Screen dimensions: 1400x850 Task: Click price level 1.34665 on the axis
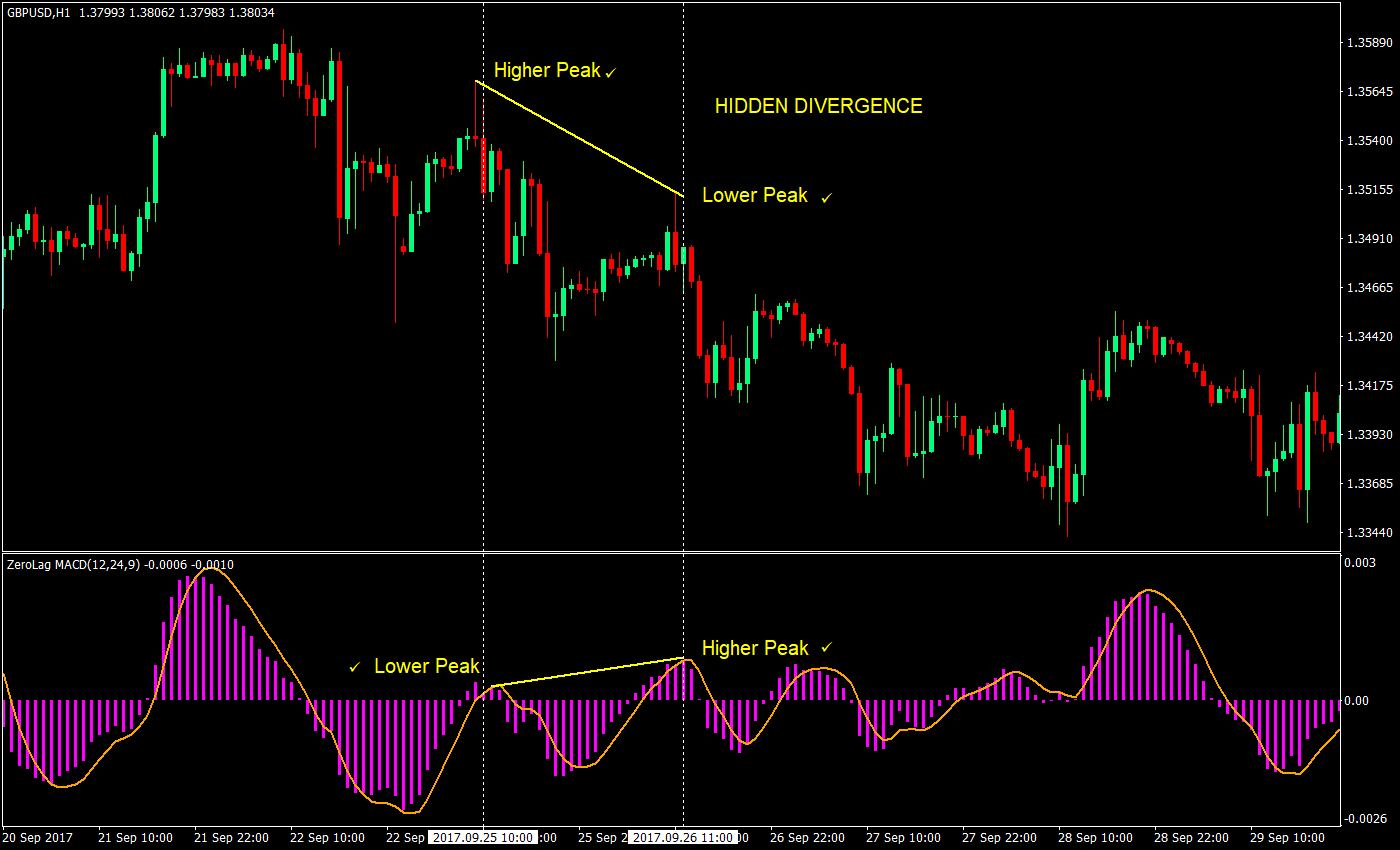coord(1370,288)
